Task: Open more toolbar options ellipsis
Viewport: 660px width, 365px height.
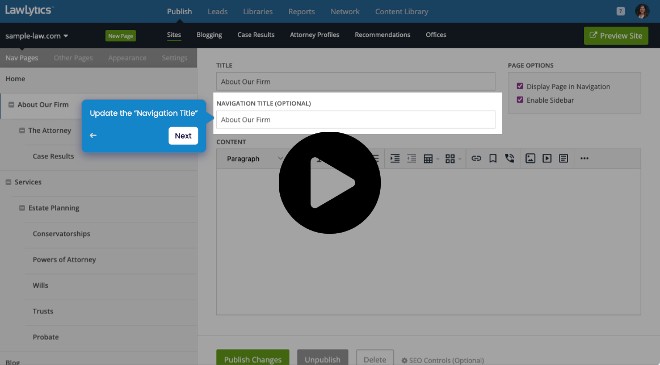Action: pyautogui.click(x=584, y=158)
